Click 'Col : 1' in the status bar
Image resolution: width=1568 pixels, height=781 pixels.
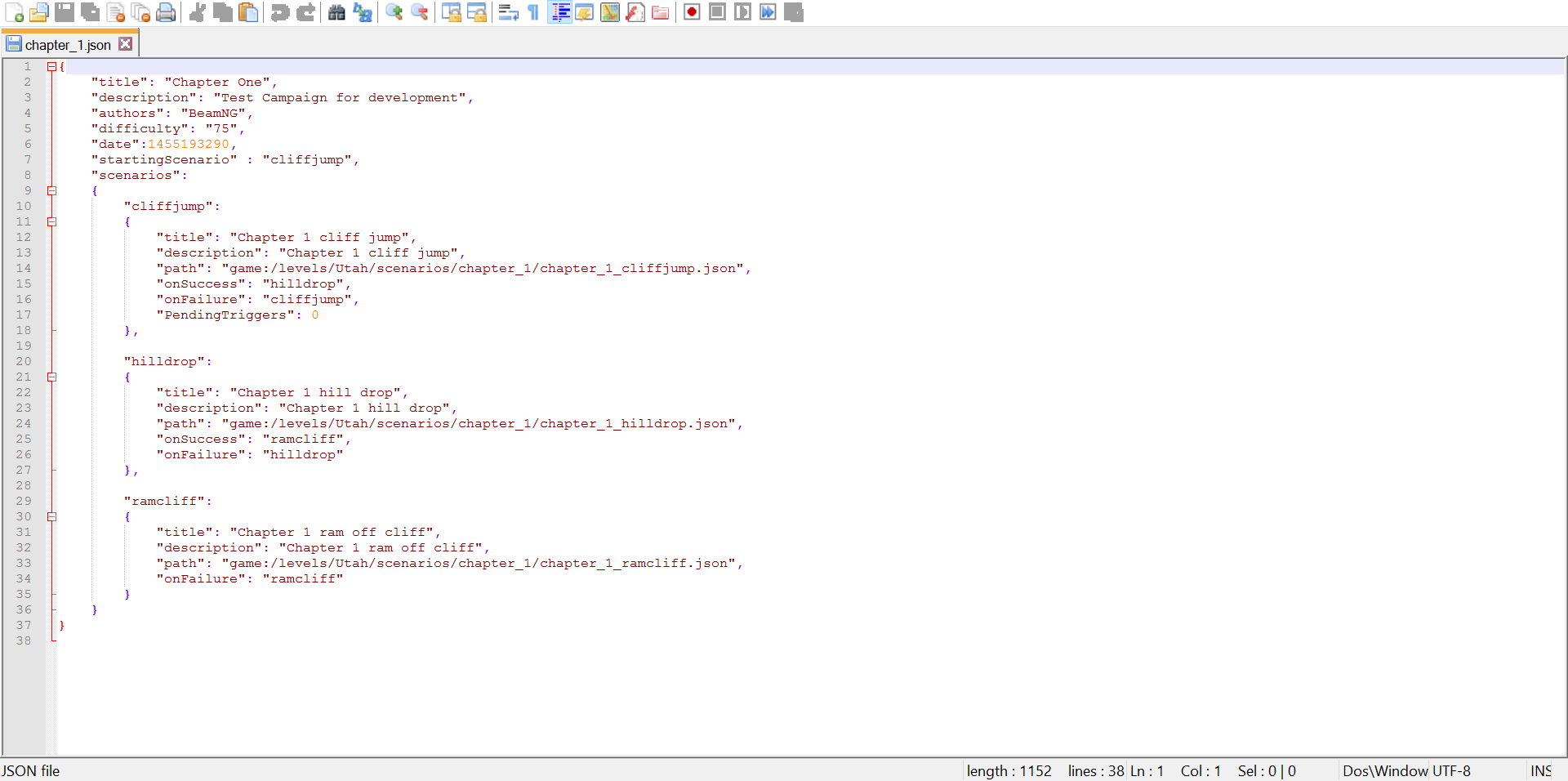1200,770
